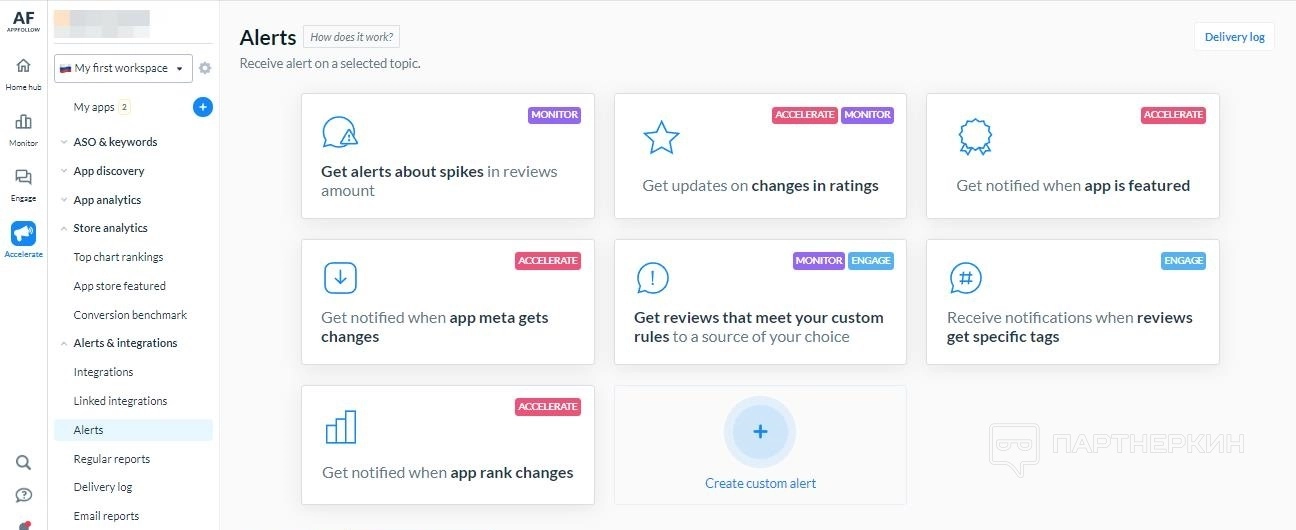This screenshot has height=530, width=1296.
Task: Click the Delivery log button
Action: 1234,37
